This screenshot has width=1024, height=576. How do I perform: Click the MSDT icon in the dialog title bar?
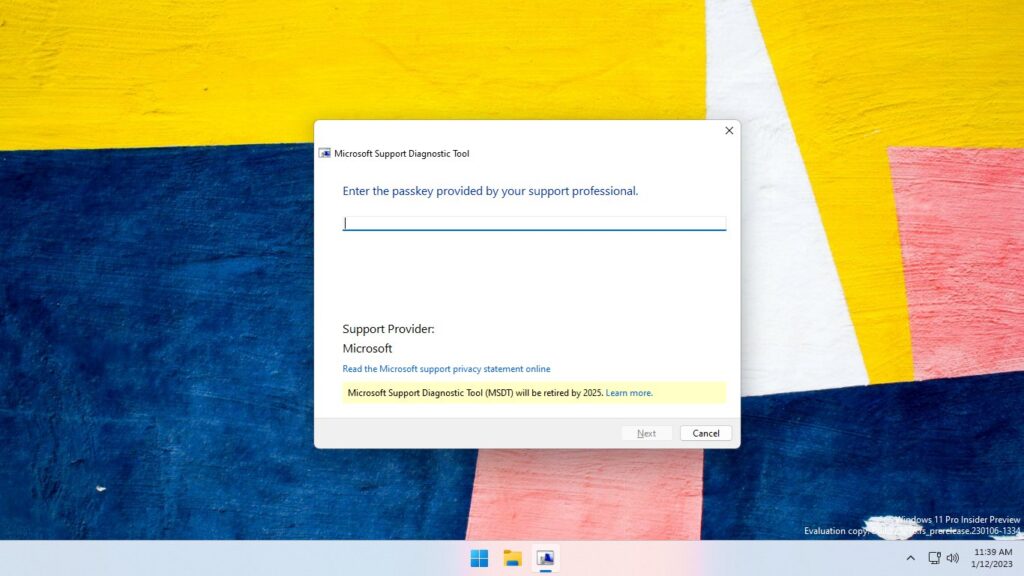tap(323, 153)
